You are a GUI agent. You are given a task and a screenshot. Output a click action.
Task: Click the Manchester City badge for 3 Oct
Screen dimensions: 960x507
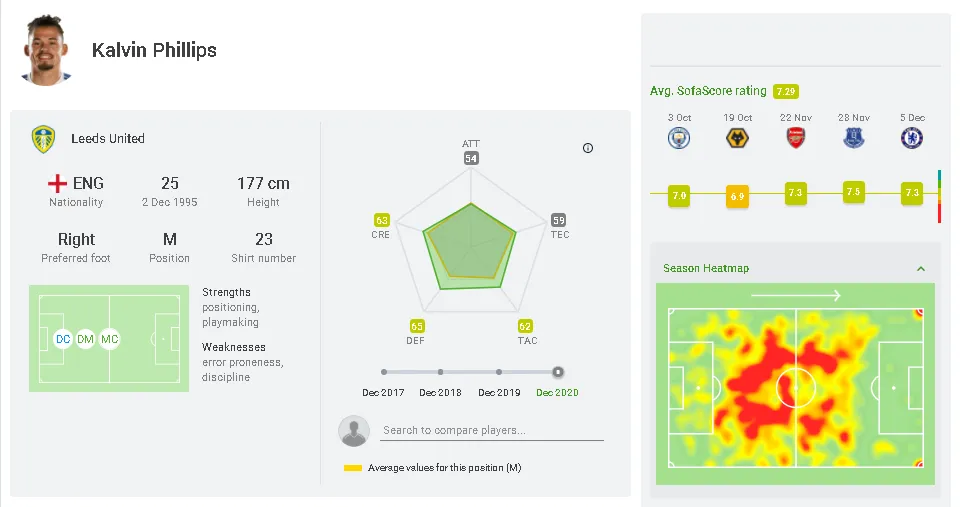(680, 138)
